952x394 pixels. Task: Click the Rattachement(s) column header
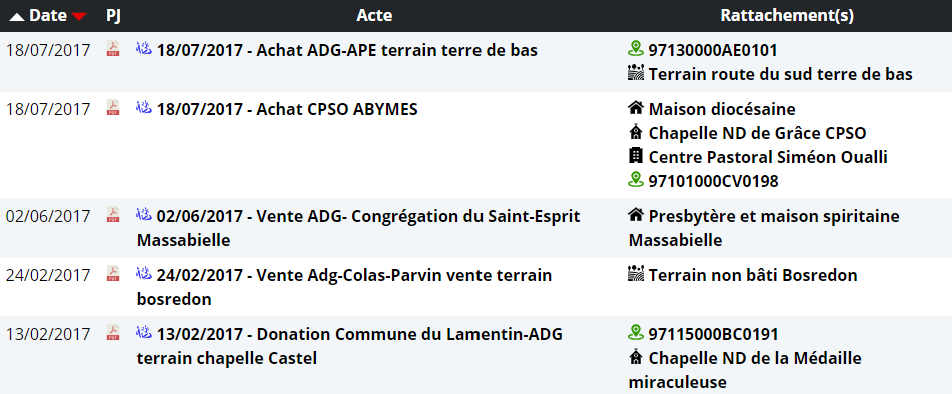787,16
